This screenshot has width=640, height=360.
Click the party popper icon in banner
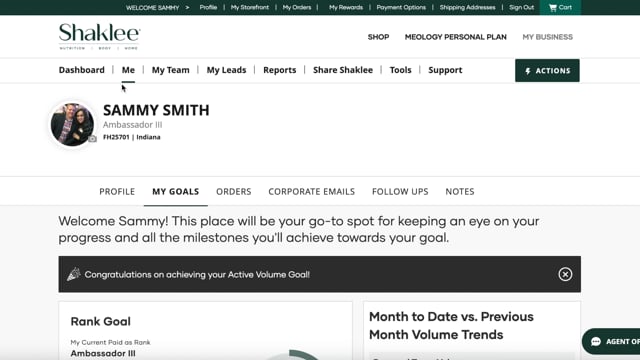[x=74, y=274]
